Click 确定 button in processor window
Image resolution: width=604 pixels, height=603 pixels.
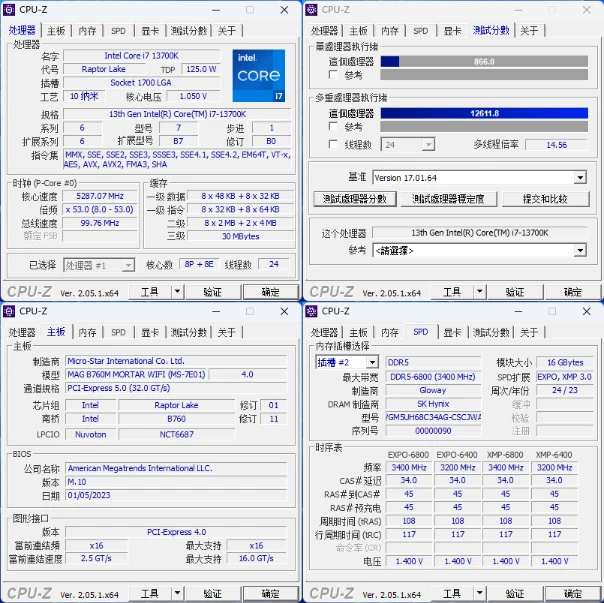[271, 292]
